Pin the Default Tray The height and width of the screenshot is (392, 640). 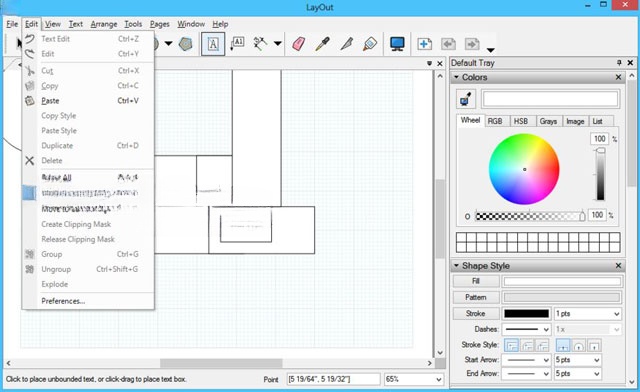click(619, 63)
